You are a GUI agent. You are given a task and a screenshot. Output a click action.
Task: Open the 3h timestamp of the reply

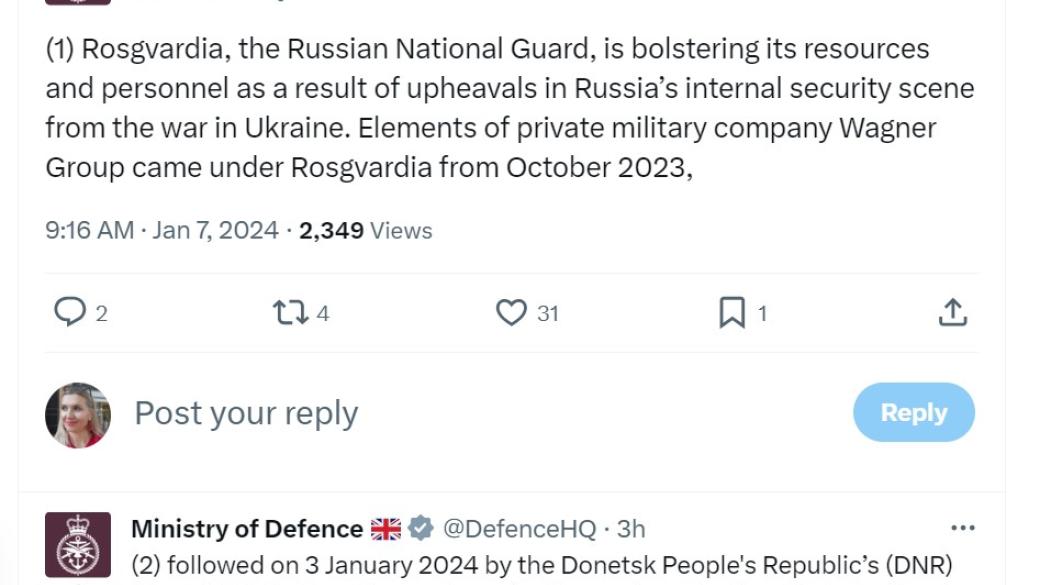(631, 528)
